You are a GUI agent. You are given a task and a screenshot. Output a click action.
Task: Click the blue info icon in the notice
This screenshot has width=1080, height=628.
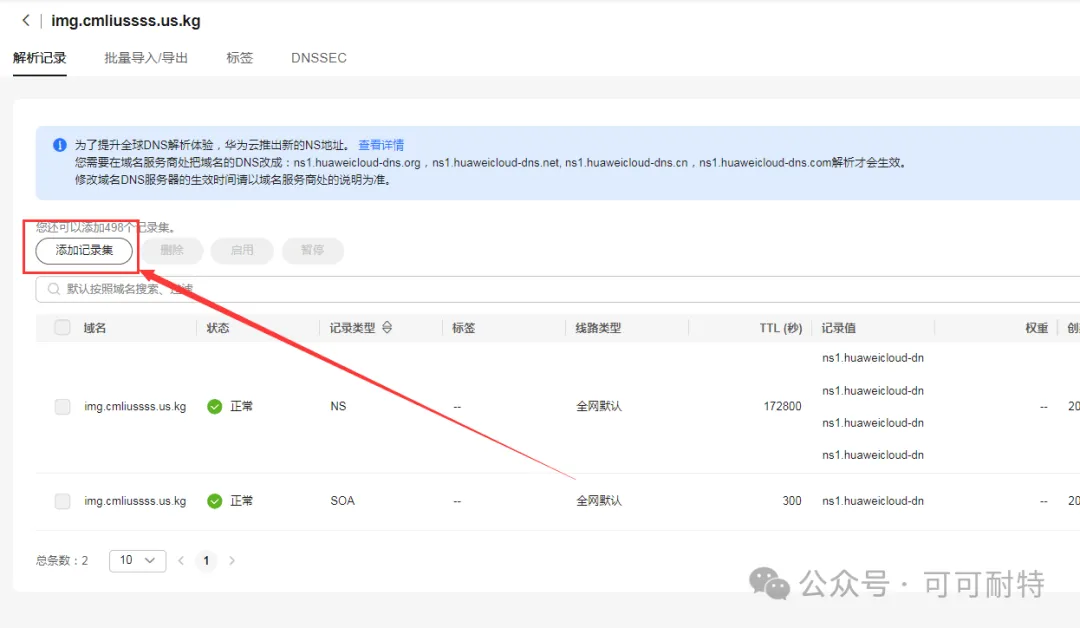[60, 145]
